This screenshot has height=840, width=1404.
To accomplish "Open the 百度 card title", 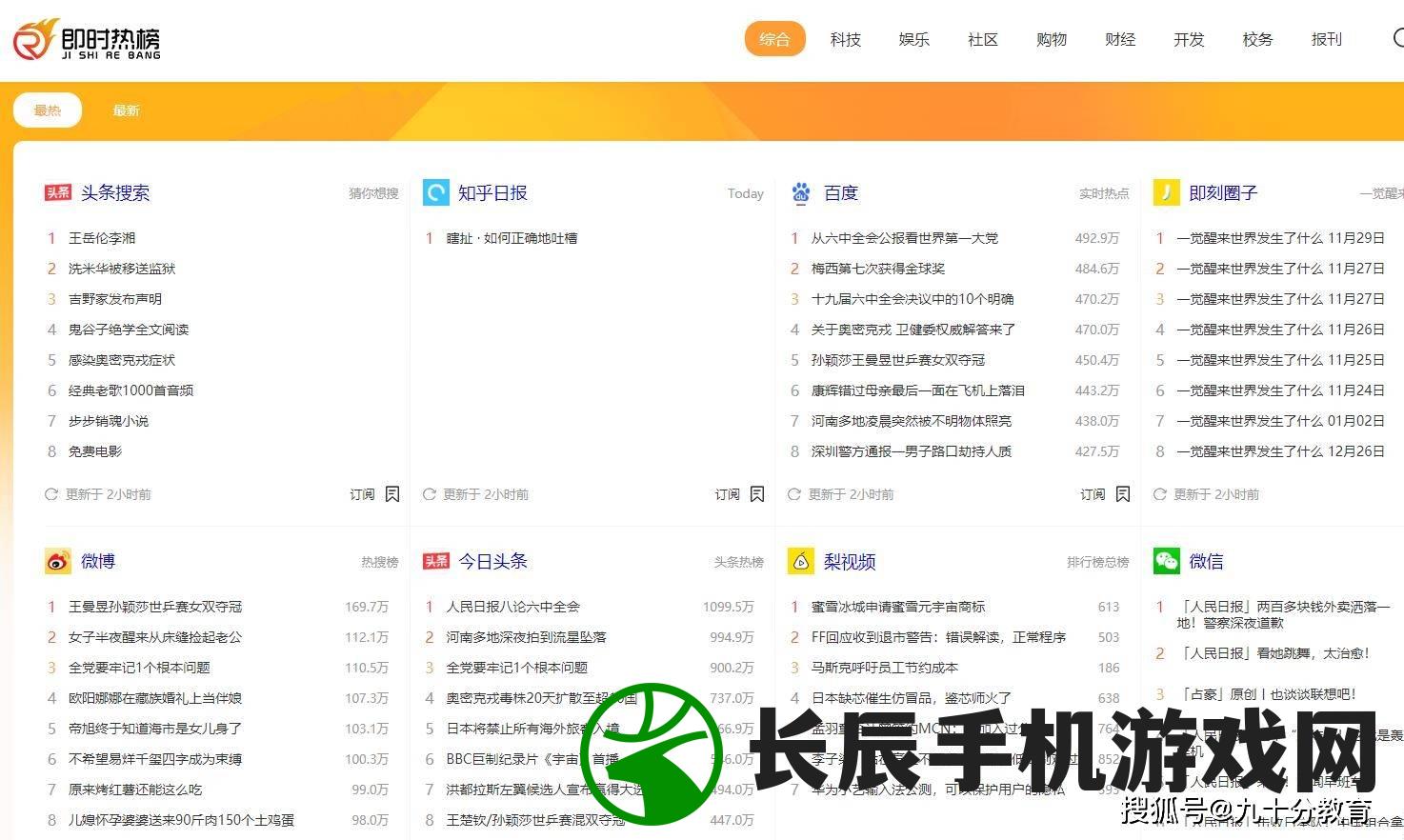I will 841,192.
